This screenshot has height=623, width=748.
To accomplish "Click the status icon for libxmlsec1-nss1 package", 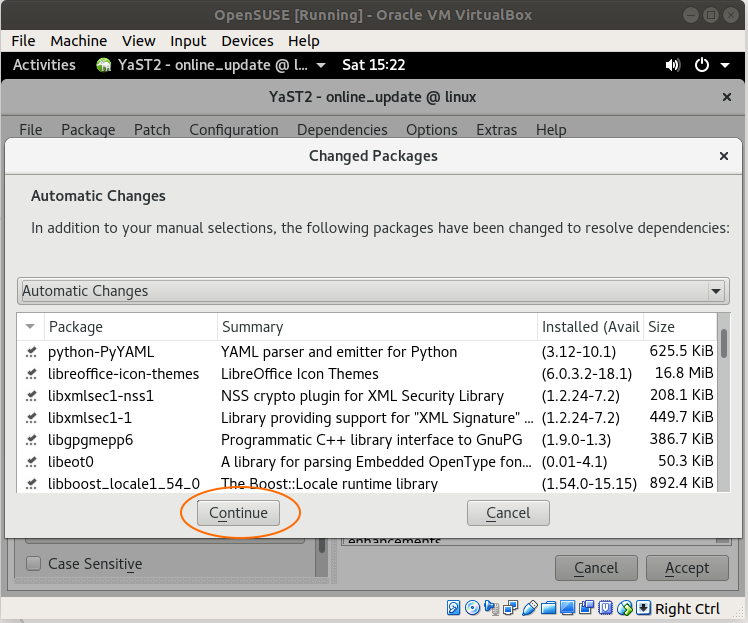I will coord(31,396).
